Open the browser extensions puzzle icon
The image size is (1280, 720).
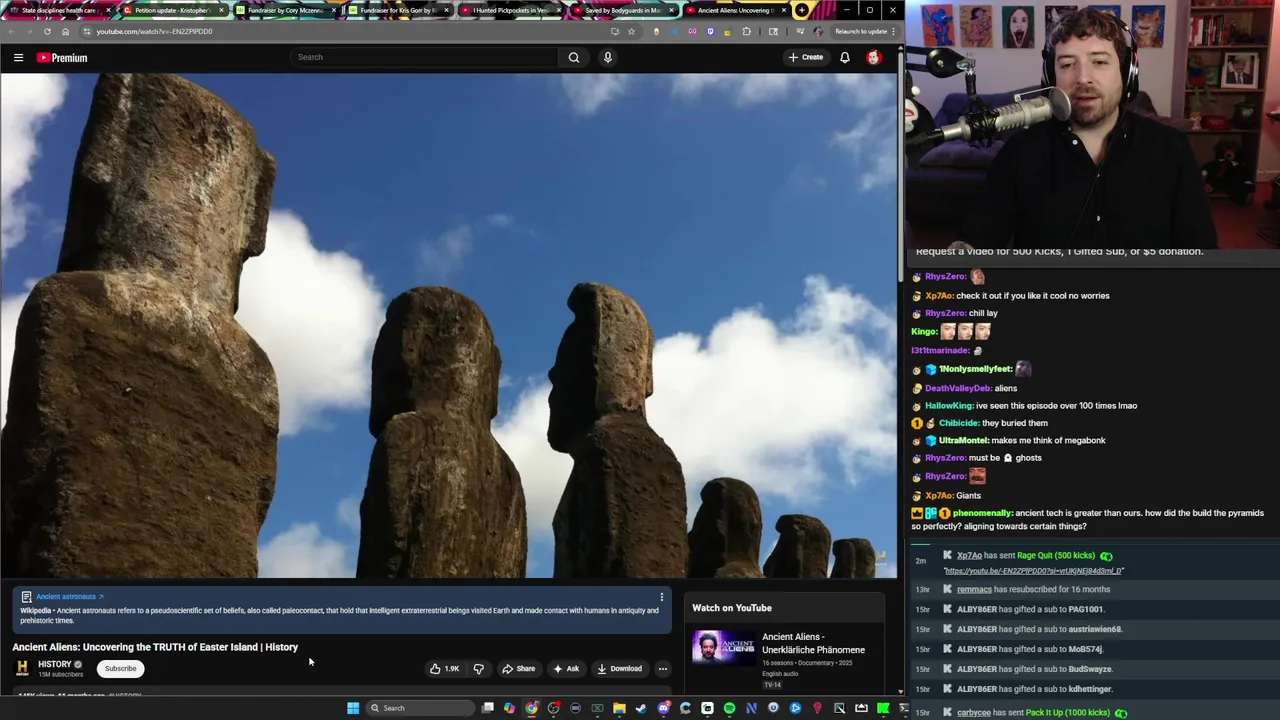tap(746, 31)
